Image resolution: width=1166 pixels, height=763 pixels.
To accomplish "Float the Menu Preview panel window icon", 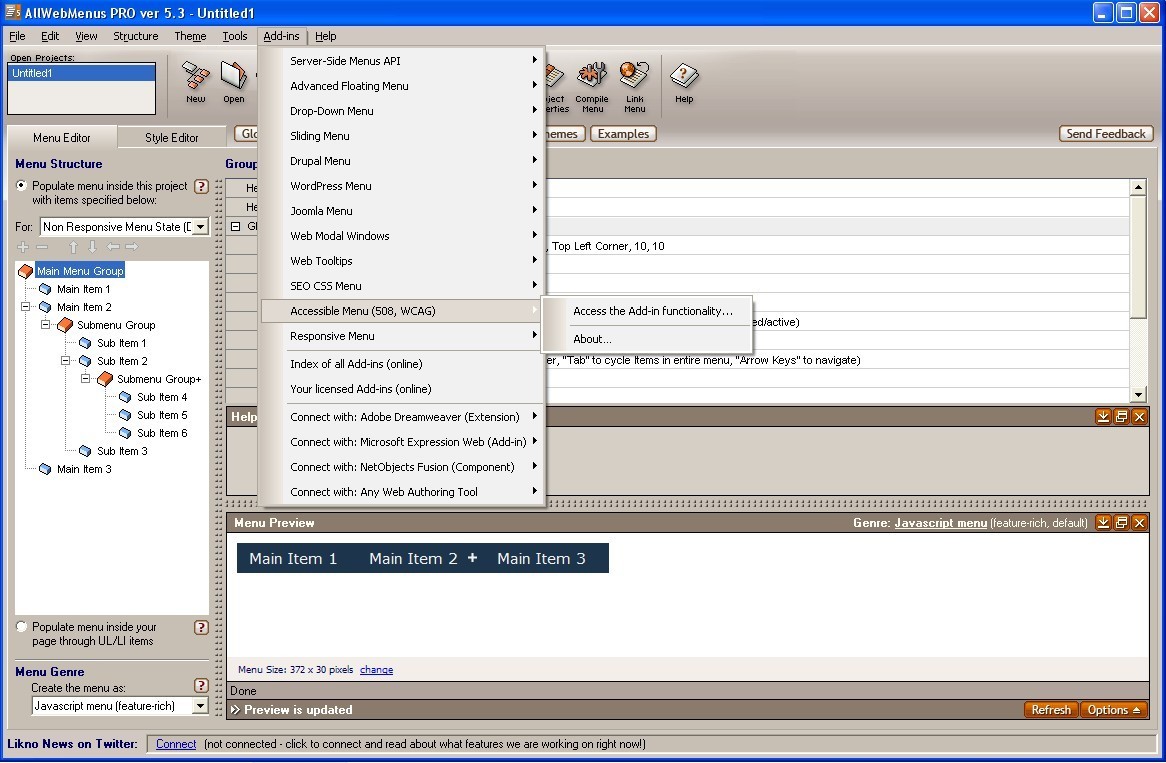I will (x=1121, y=523).
